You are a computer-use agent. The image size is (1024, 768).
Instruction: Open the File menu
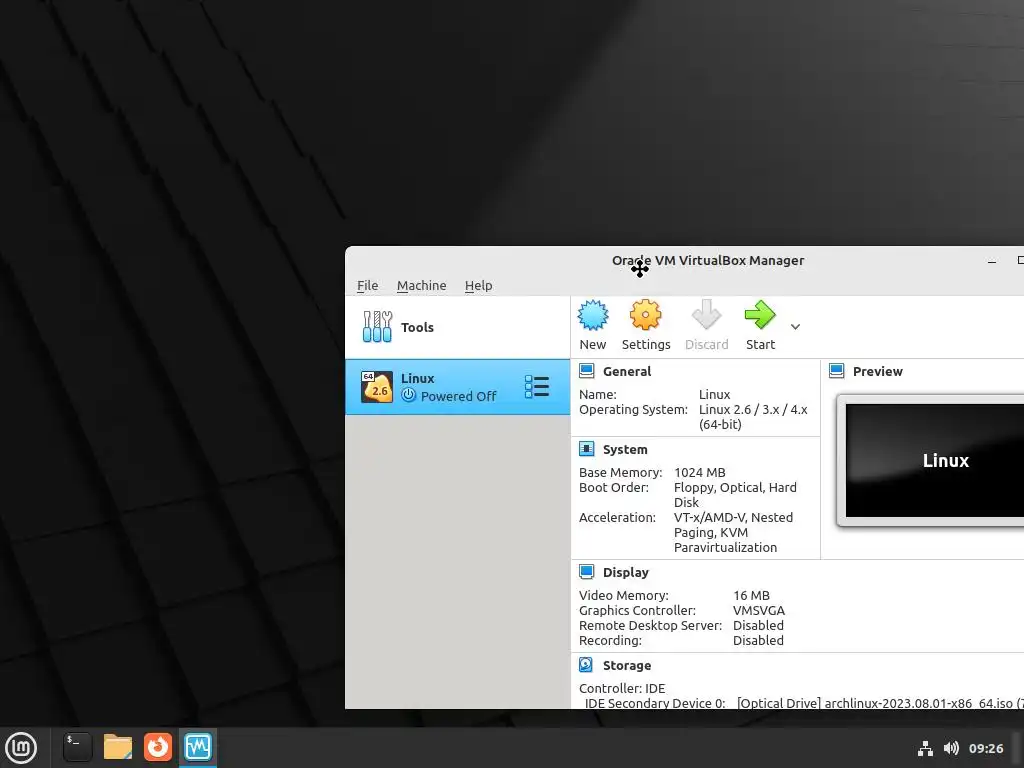[x=367, y=285]
